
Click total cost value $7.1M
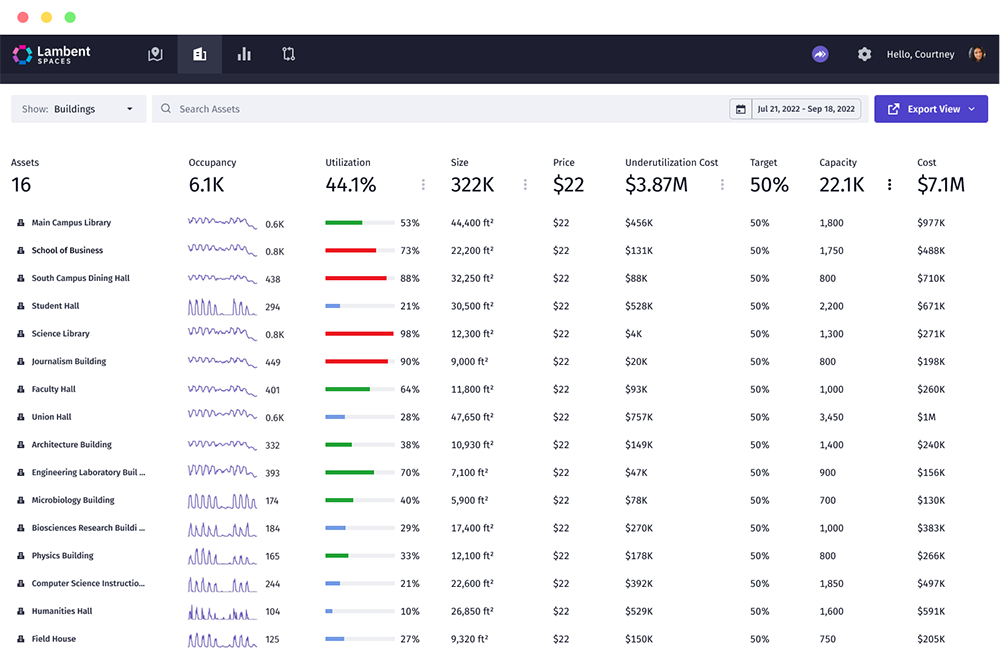(x=941, y=185)
